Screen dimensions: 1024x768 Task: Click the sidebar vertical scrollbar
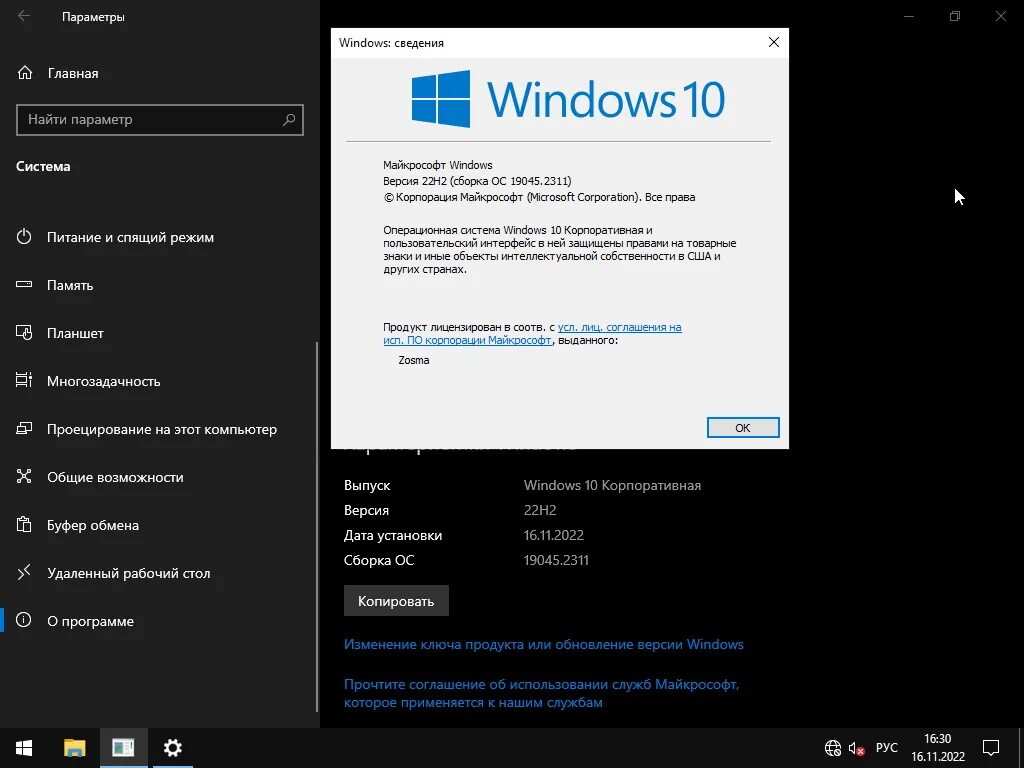pos(317,526)
